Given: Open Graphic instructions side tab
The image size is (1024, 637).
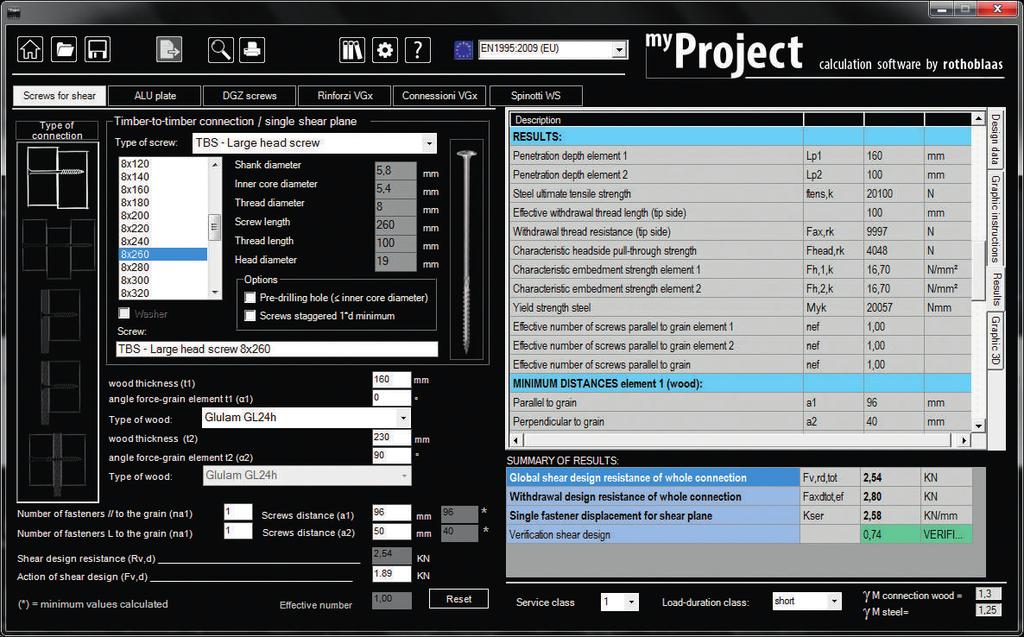Looking at the screenshot, I should 995,218.
